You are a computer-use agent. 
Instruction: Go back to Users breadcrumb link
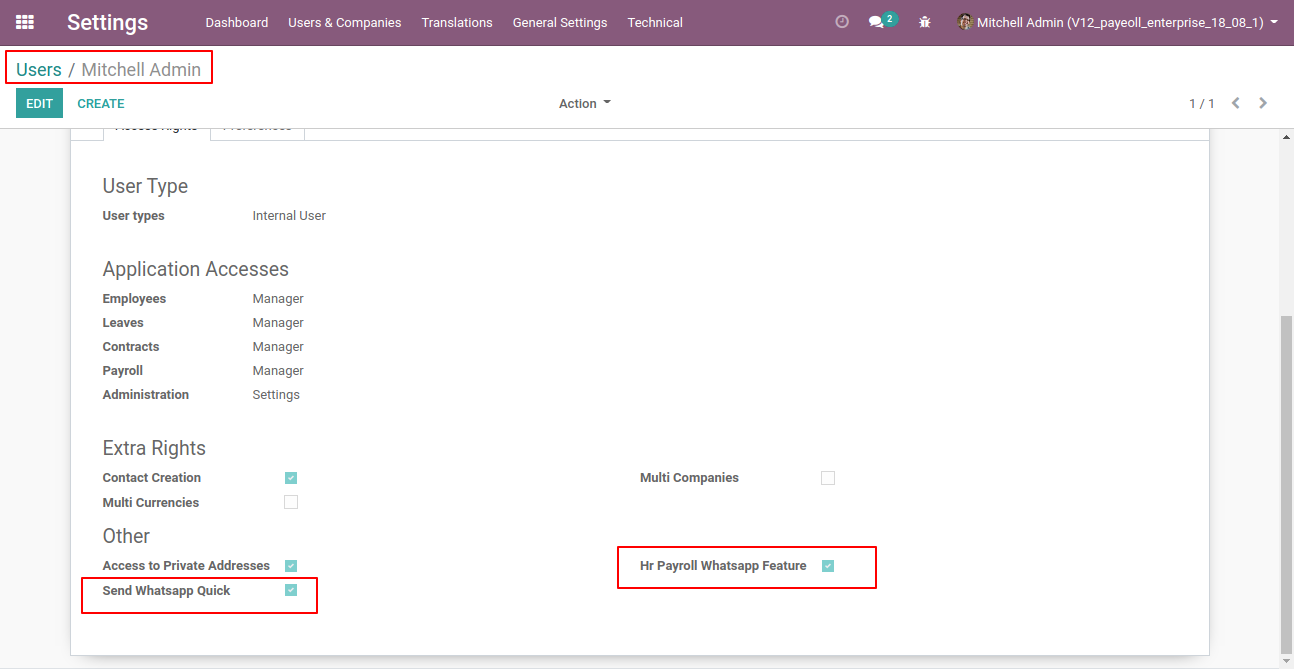pyautogui.click(x=39, y=70)
